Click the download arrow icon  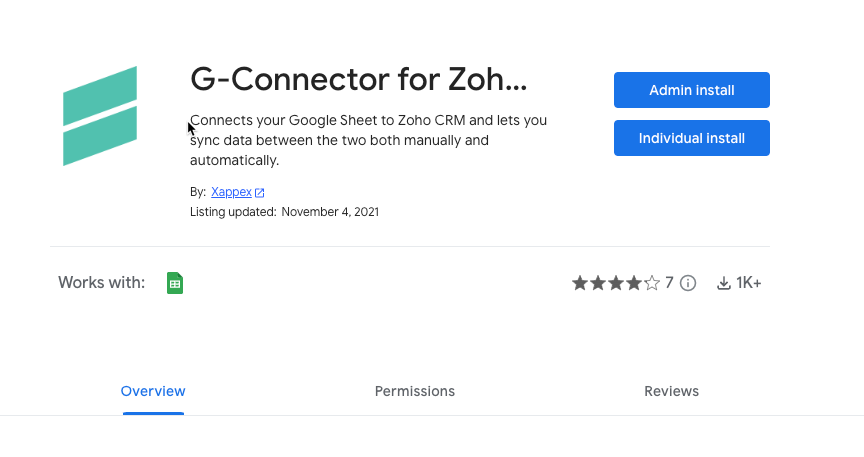723,283
